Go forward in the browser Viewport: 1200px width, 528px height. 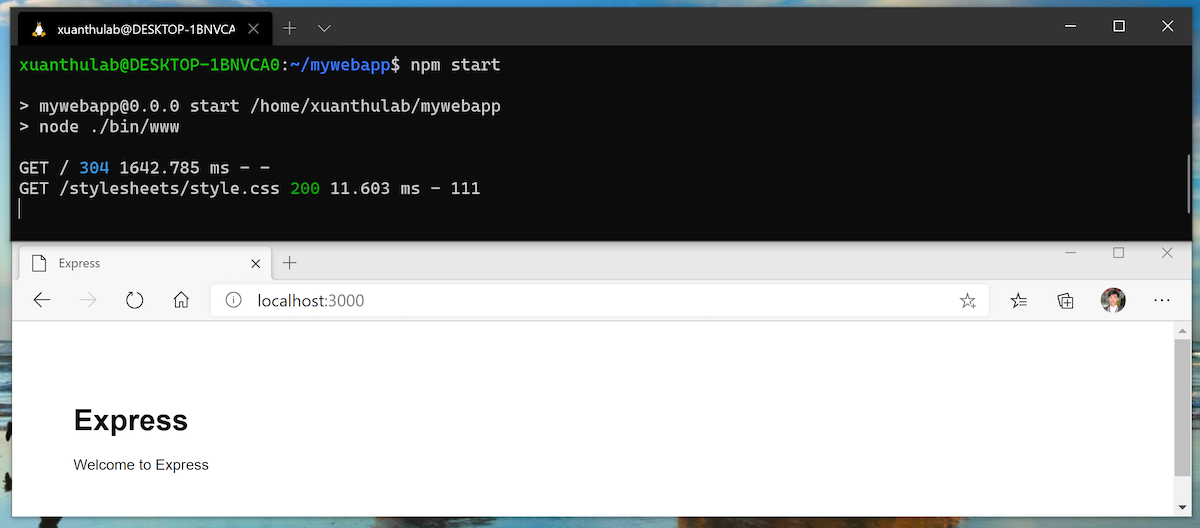[88, 300]
